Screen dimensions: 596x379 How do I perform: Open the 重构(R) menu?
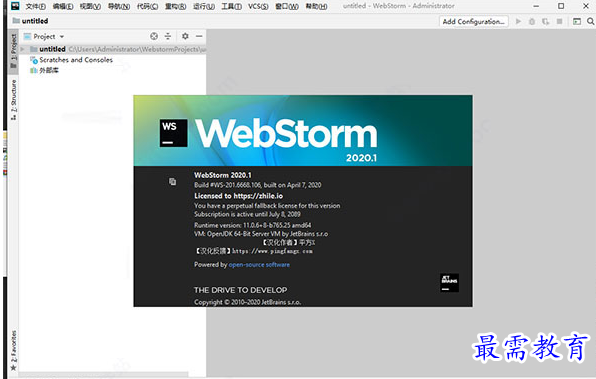point(176,6)
